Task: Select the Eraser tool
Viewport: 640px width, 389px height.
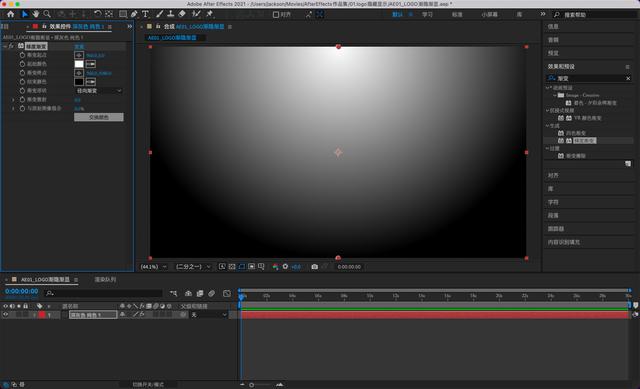Action: (x=182, y=14)
